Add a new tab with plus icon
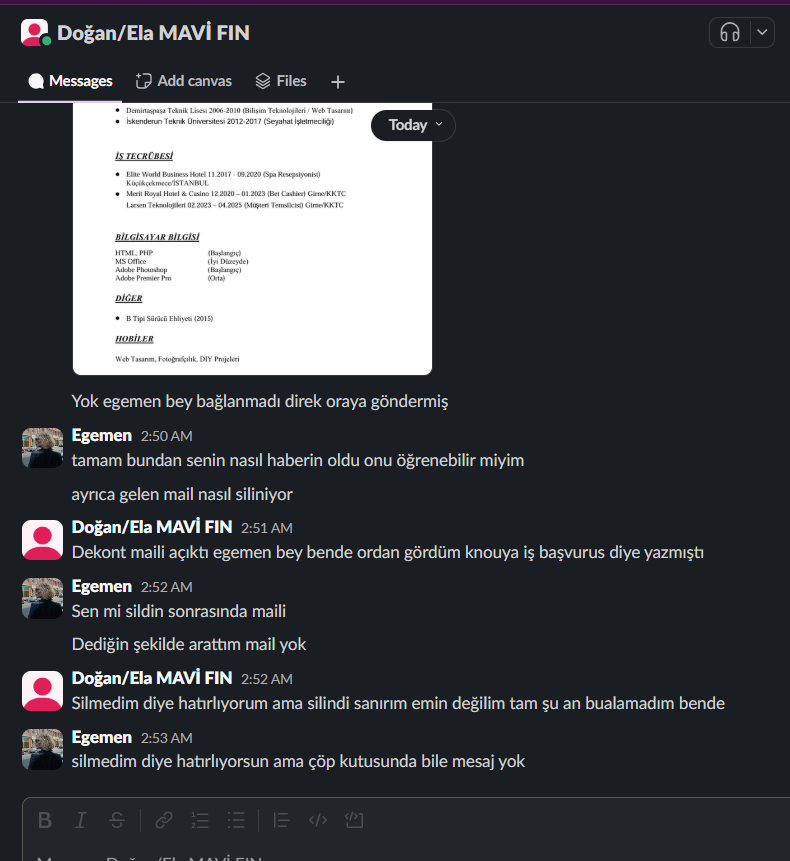 (x=338, y=82)
